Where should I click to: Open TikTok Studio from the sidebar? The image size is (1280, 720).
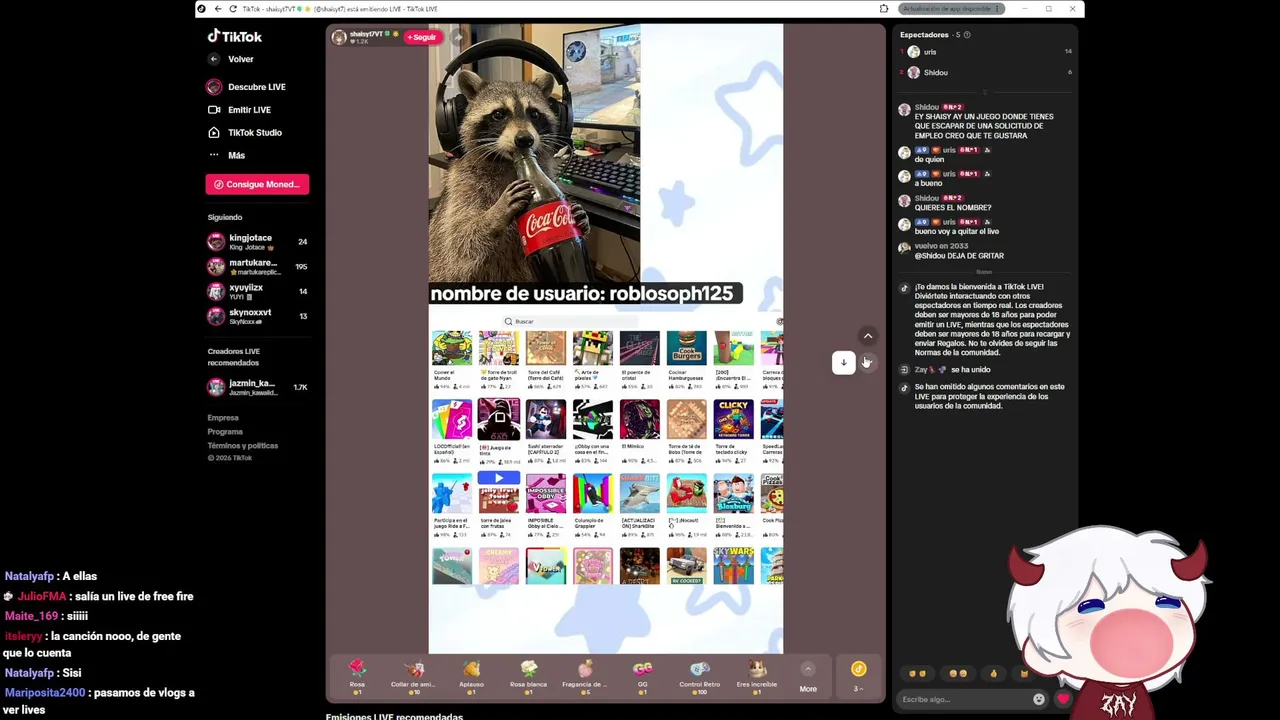245,133
